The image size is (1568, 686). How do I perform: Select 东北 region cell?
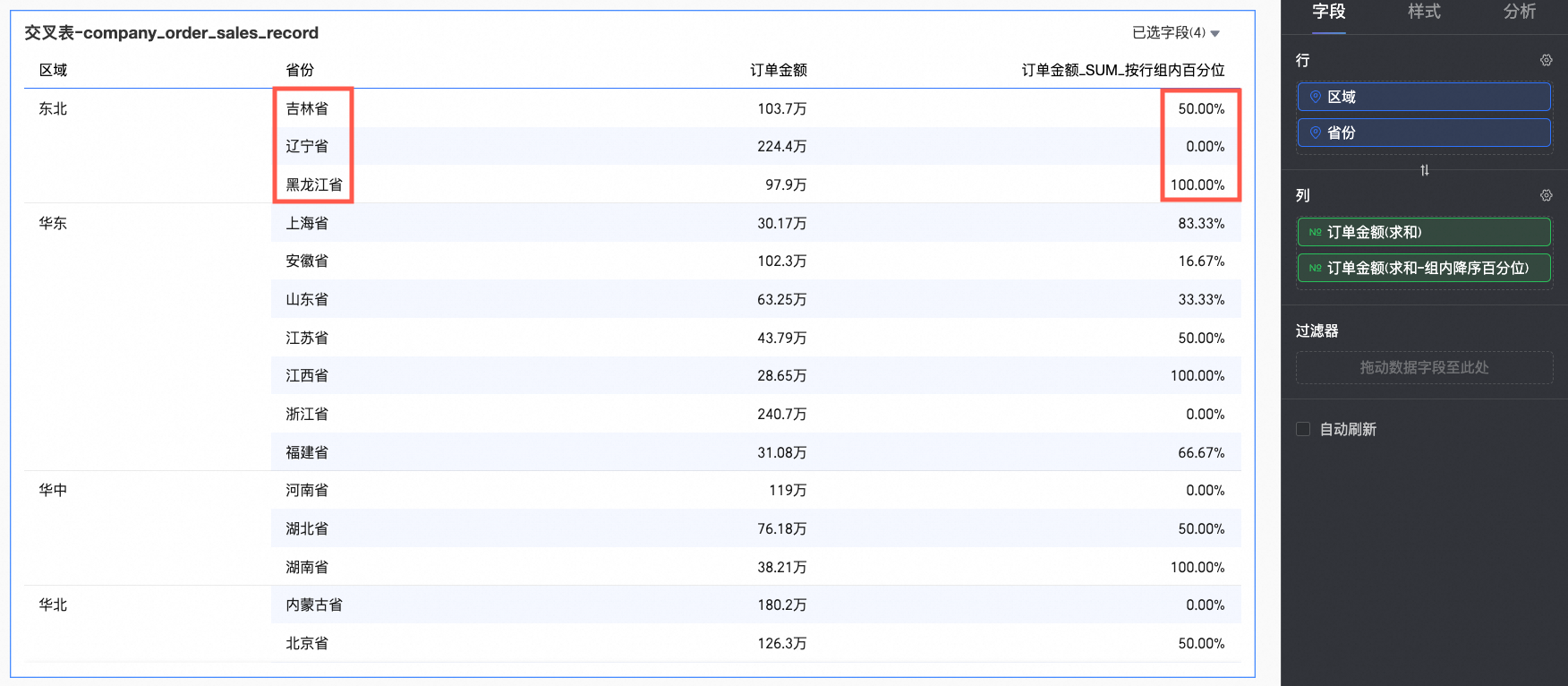coord(53,108)
